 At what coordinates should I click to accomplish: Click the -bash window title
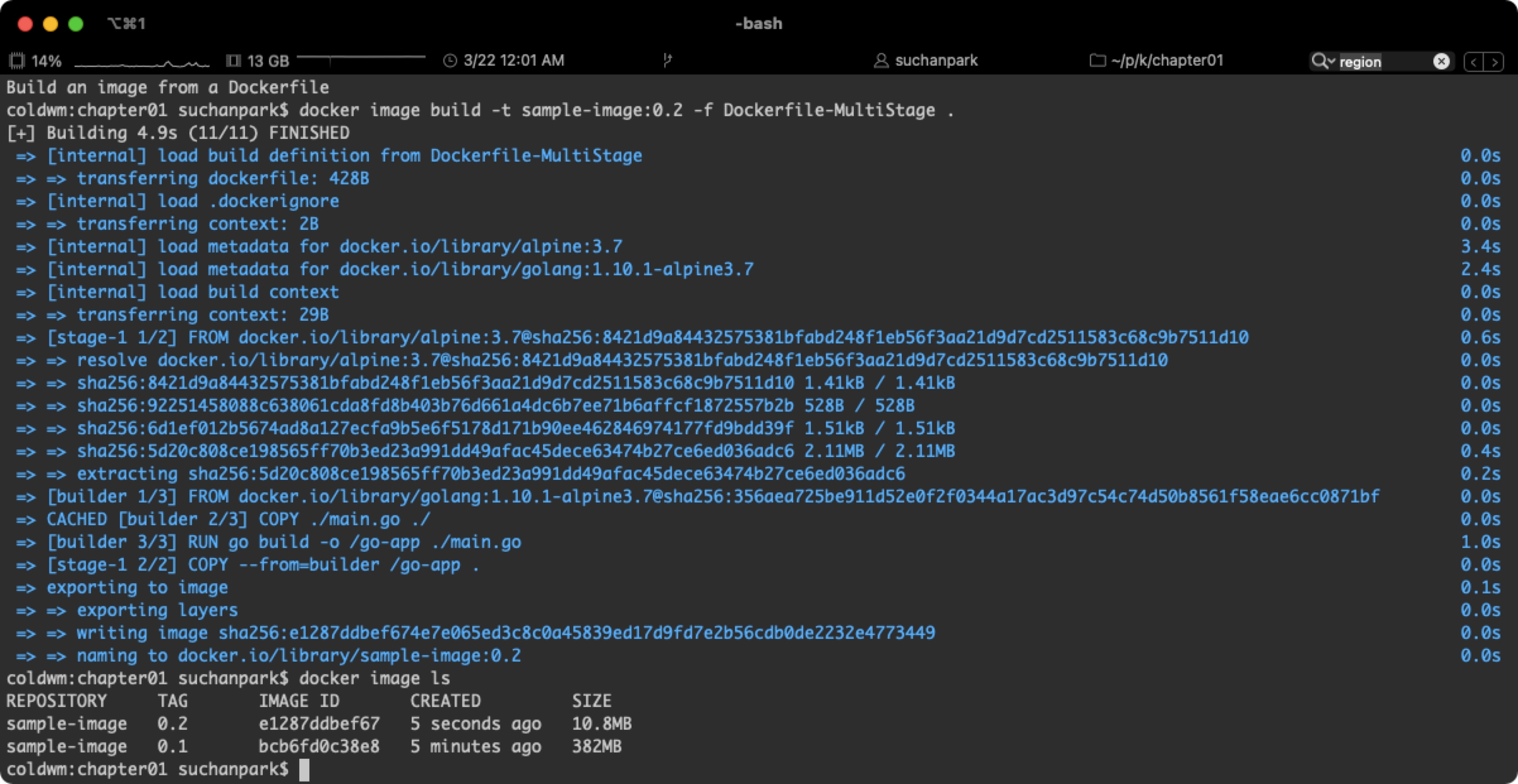click(758, 24)
